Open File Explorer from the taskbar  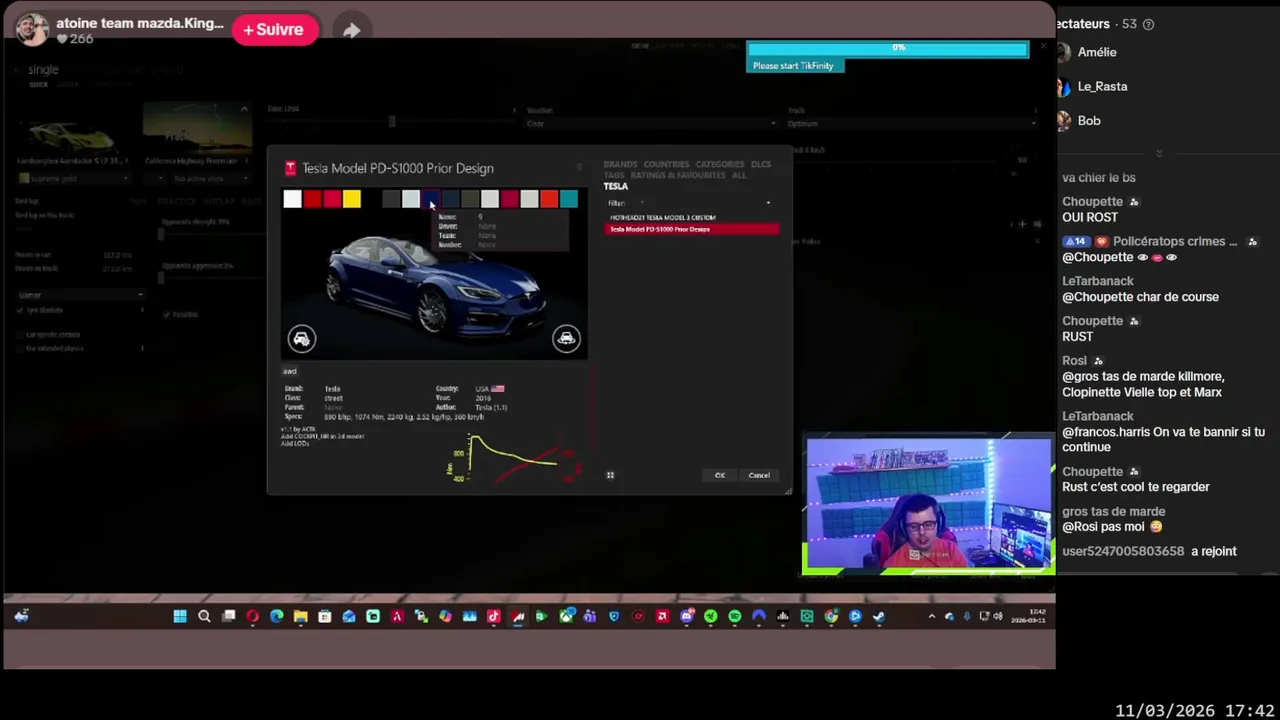[300, 616]
